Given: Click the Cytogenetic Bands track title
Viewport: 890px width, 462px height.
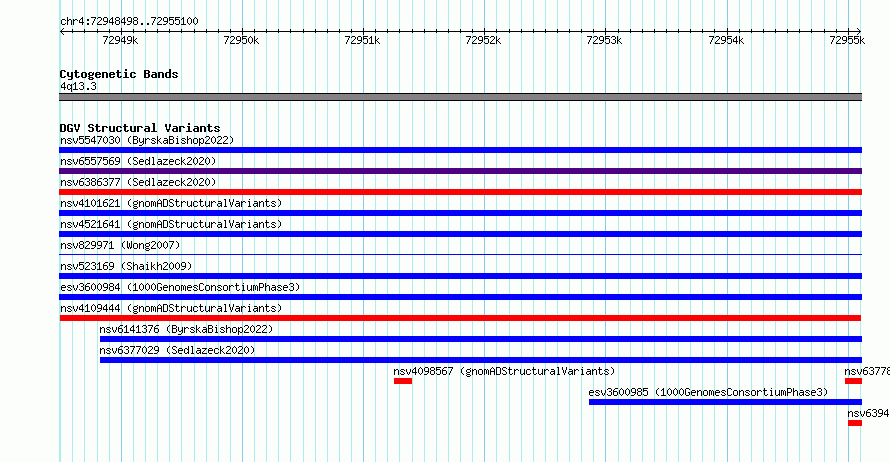Looking at the screenshot, I should [119, 74].
